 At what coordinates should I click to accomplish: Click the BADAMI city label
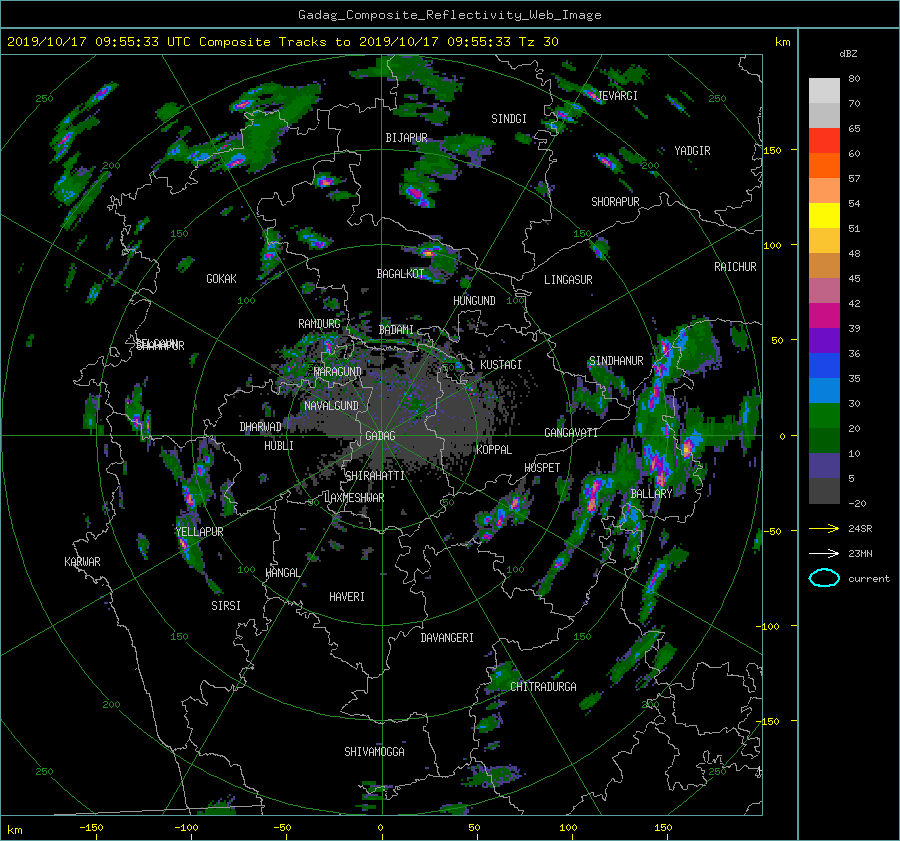tap(396, 330)
